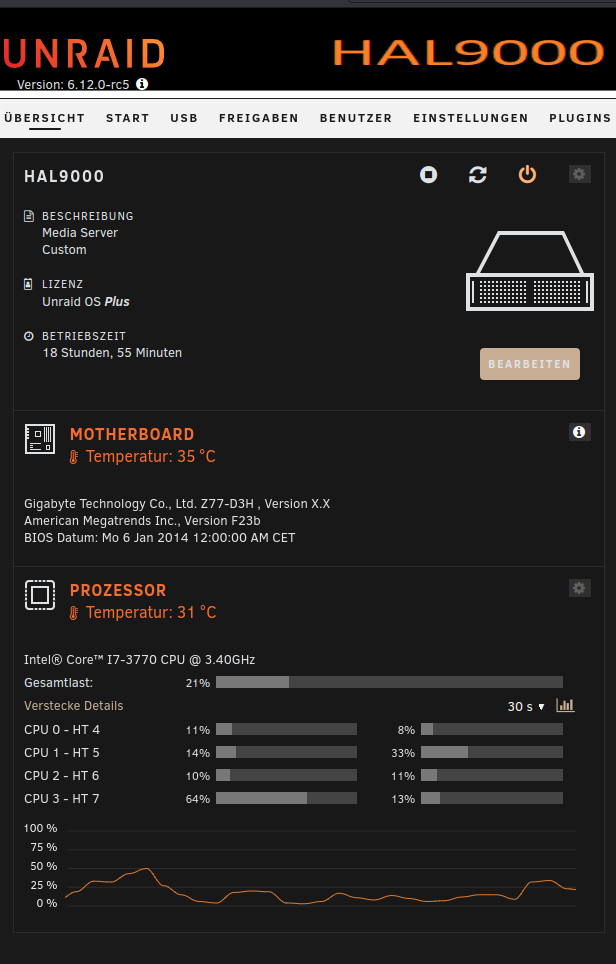Viewport: 616px width, 964px height.
Task: Click the reboot arrows icon
Action: (x=478, y=175)
